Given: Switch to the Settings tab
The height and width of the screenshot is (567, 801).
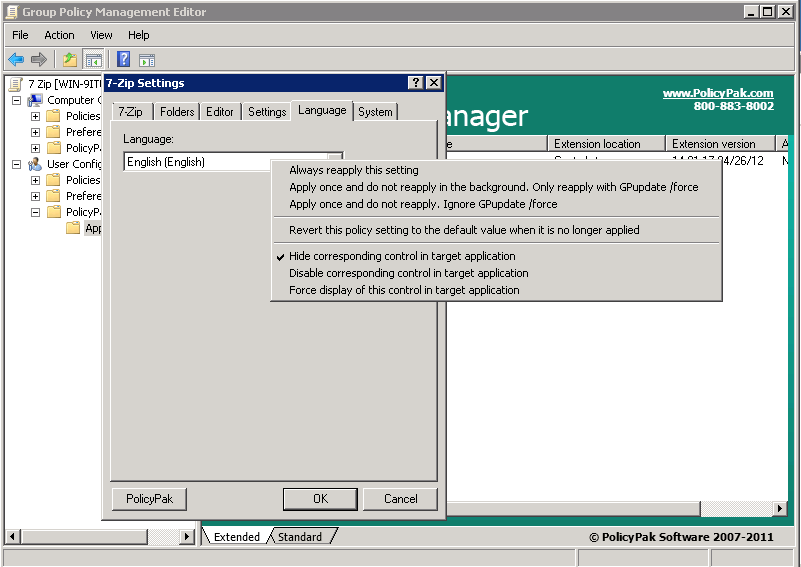Looking at the screenshot, I should pos(267,112).
